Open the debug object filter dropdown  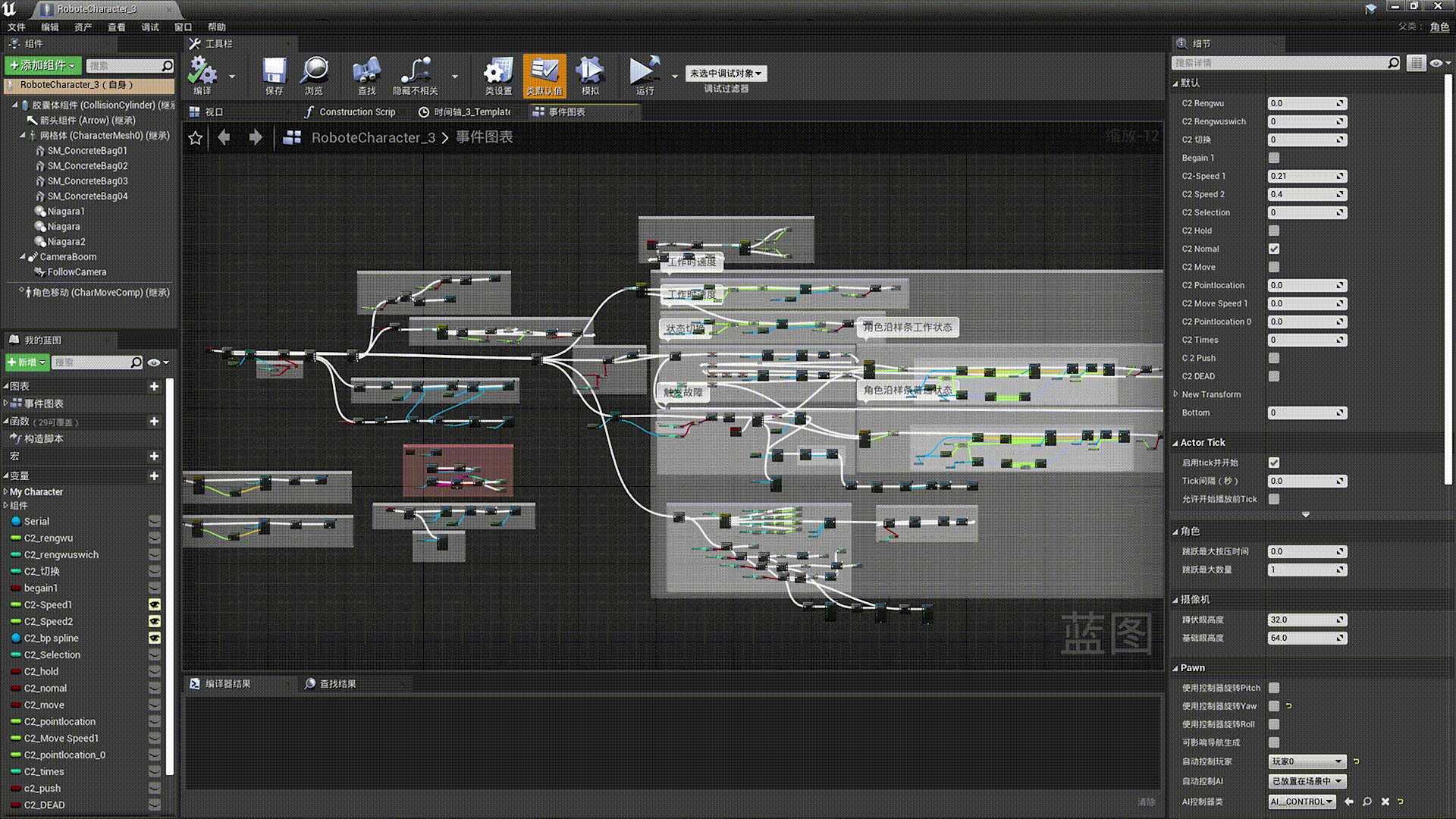pos(726,74)
